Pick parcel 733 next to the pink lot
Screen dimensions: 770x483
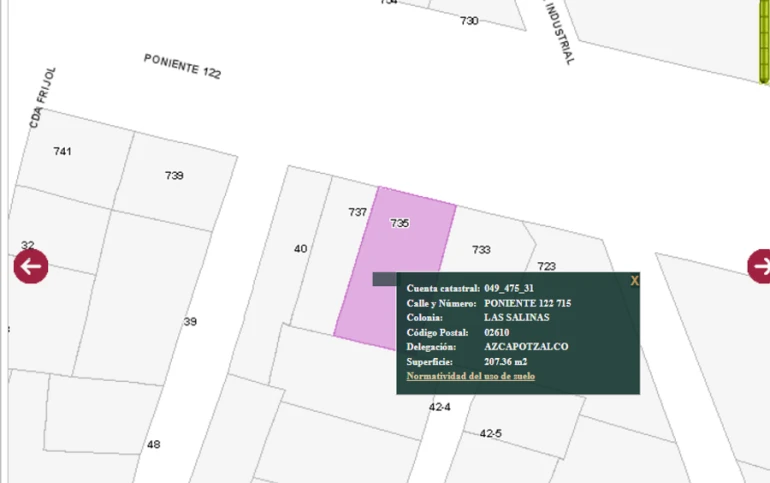pyautogui.click(x=481, y=250)
